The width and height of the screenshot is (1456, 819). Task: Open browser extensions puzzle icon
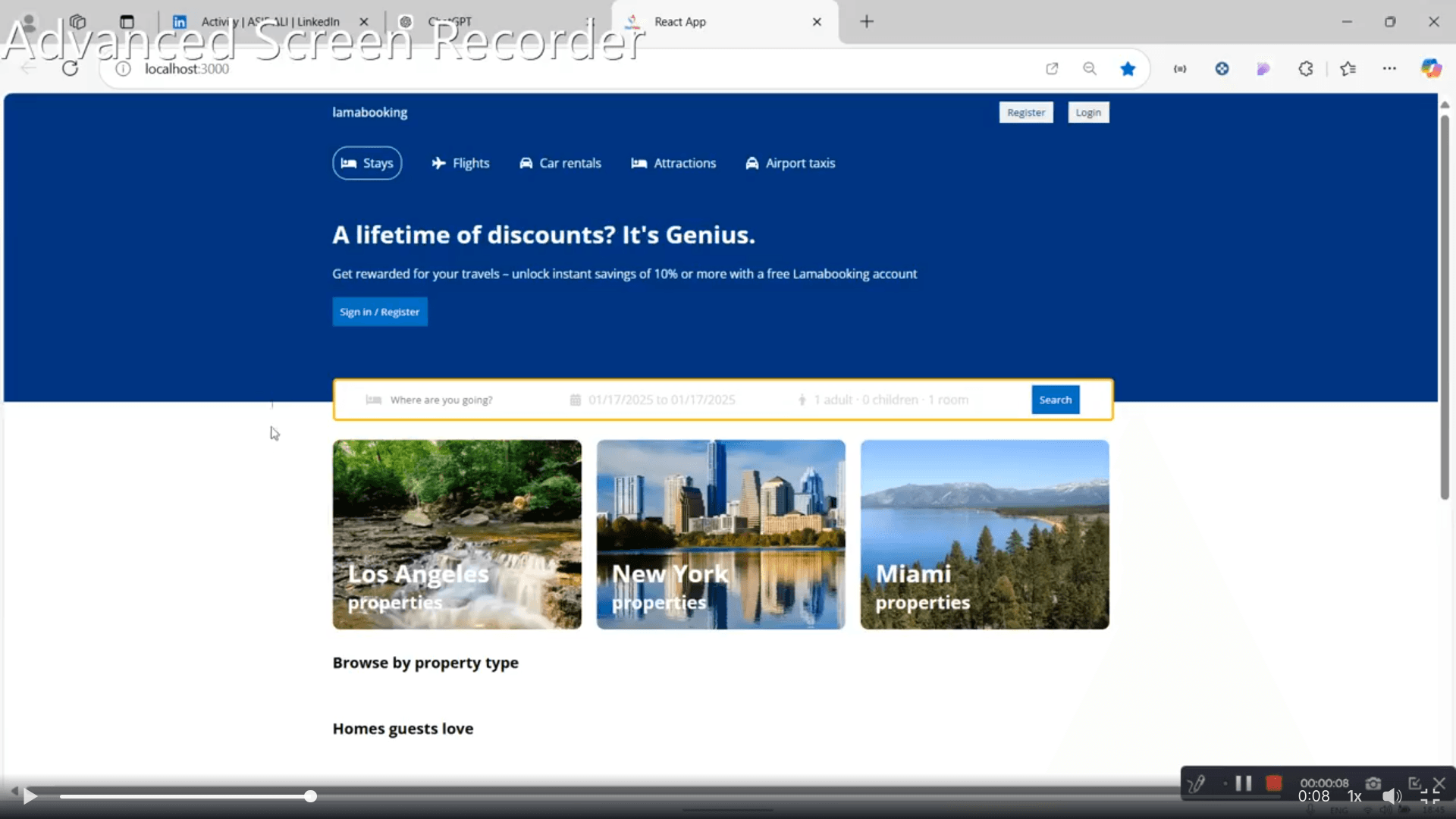tap(1305, 69)
